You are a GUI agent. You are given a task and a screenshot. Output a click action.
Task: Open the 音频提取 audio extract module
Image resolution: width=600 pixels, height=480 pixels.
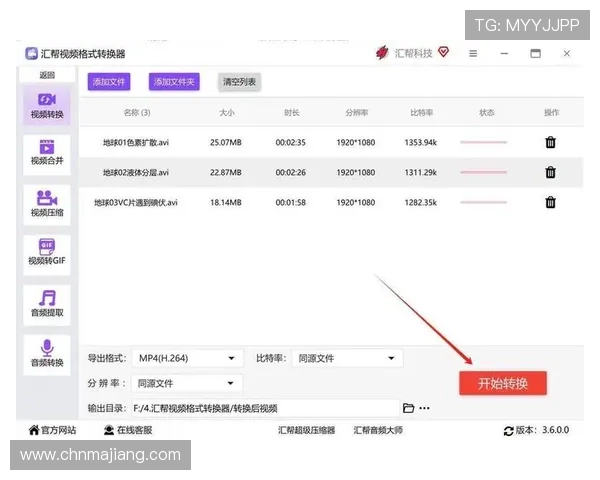pyautogui.click(x=47, y=305)
